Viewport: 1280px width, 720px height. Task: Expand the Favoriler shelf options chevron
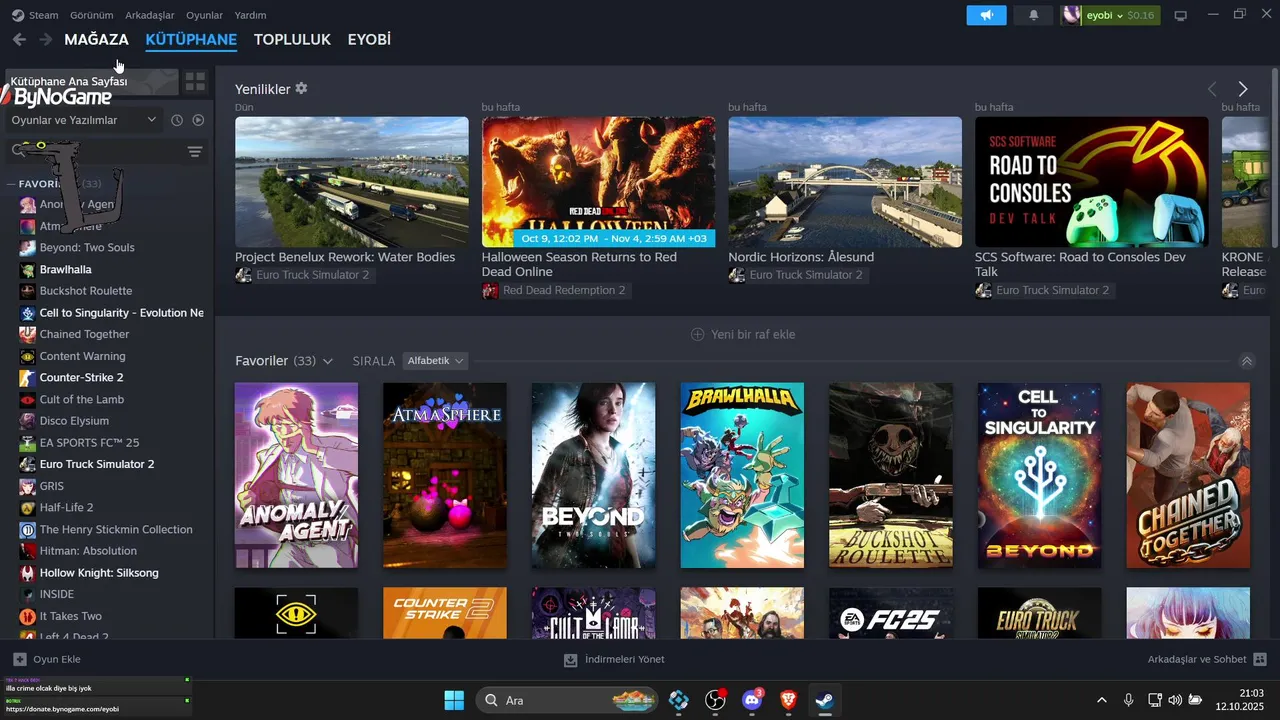(328, 361)
